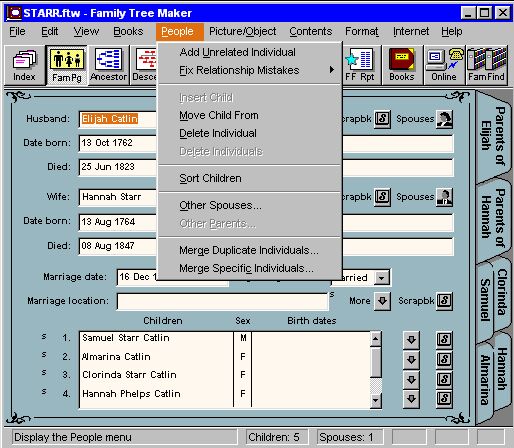Choose Merge Specific Individuals...
The width and height of the screenshot is (514, 448).
[x=250, y=268]
